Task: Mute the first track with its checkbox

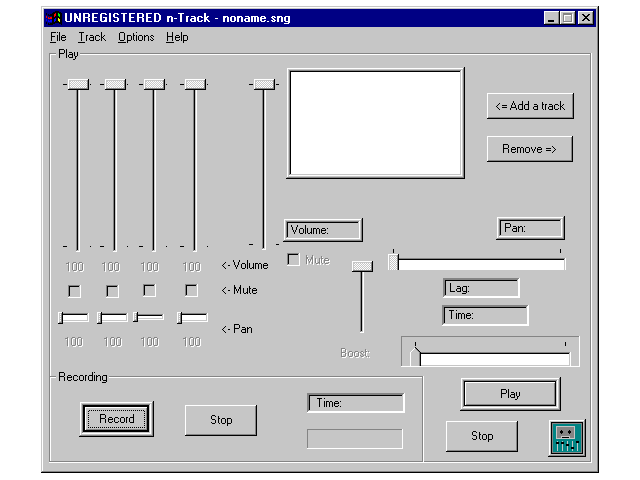Action: tap(74, 291)
